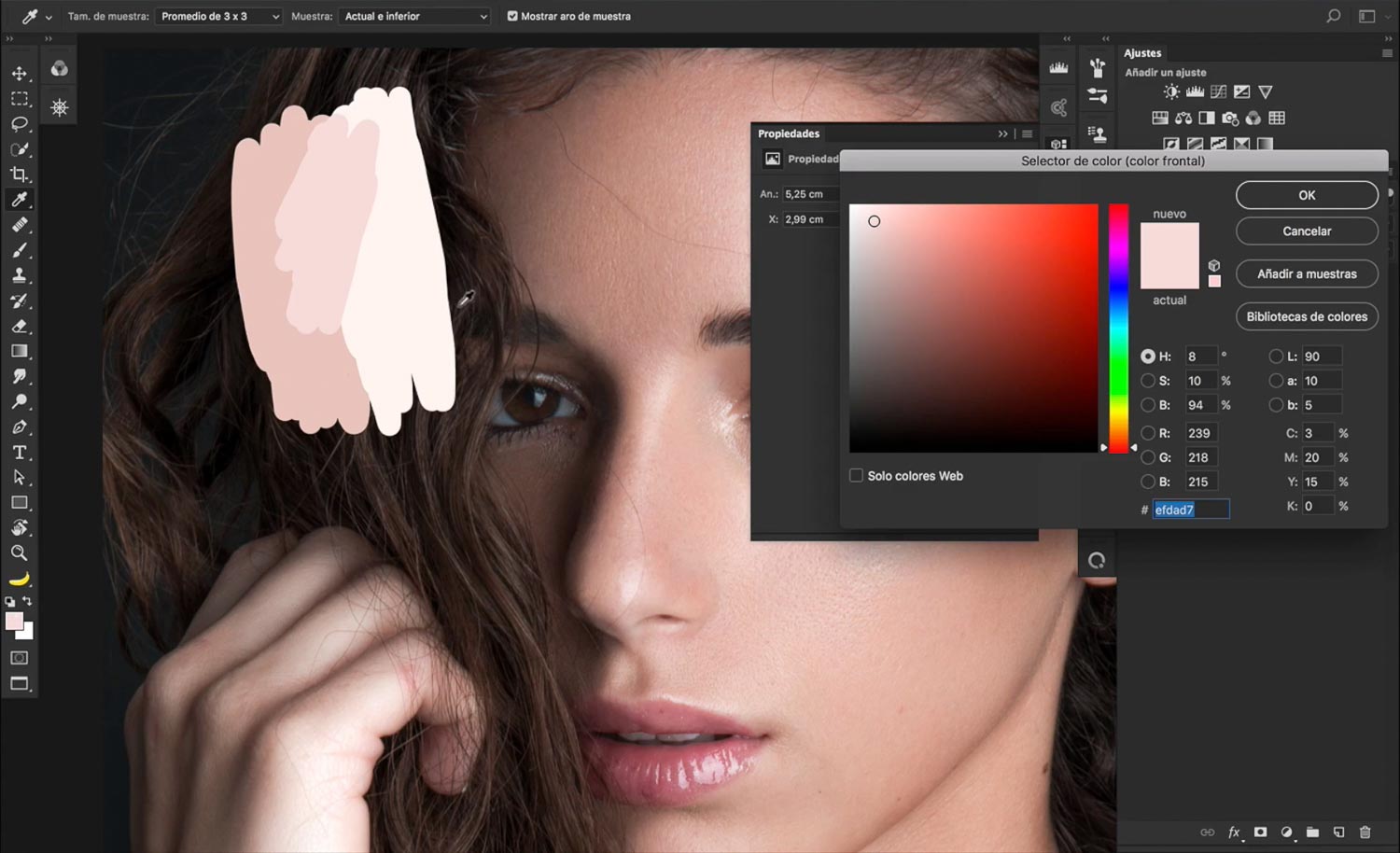Add layer mask icon at panel bottom

(x=1260, y=832)
